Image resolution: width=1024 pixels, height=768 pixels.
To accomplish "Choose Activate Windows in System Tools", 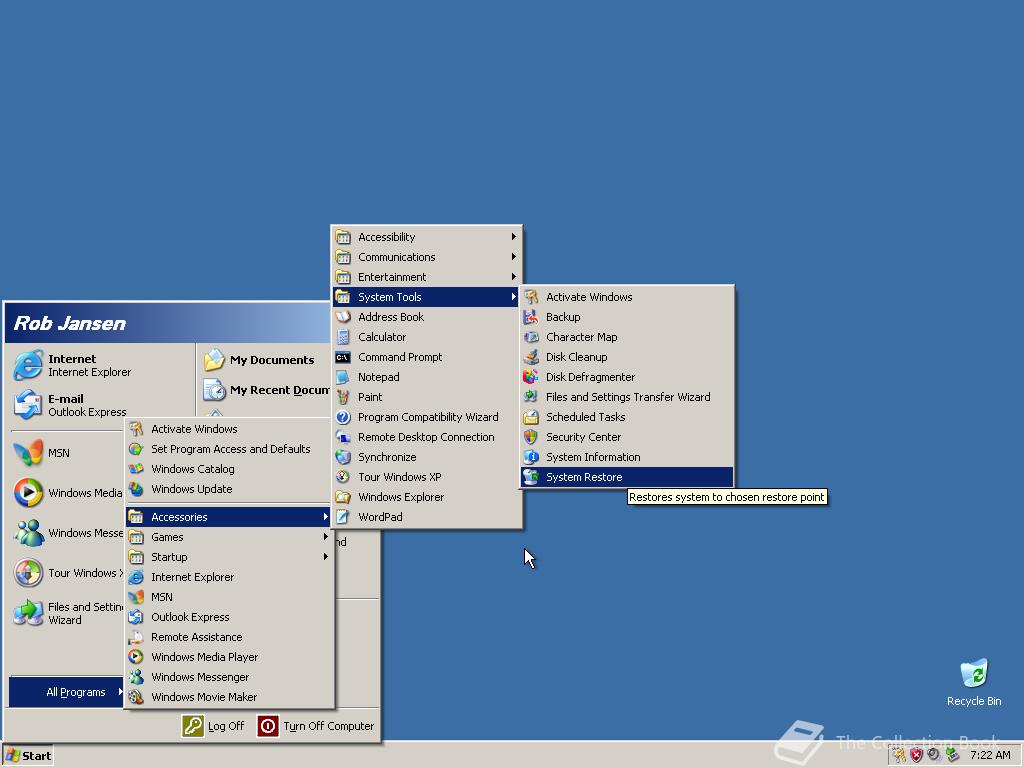I will click(x=627, y=297).
